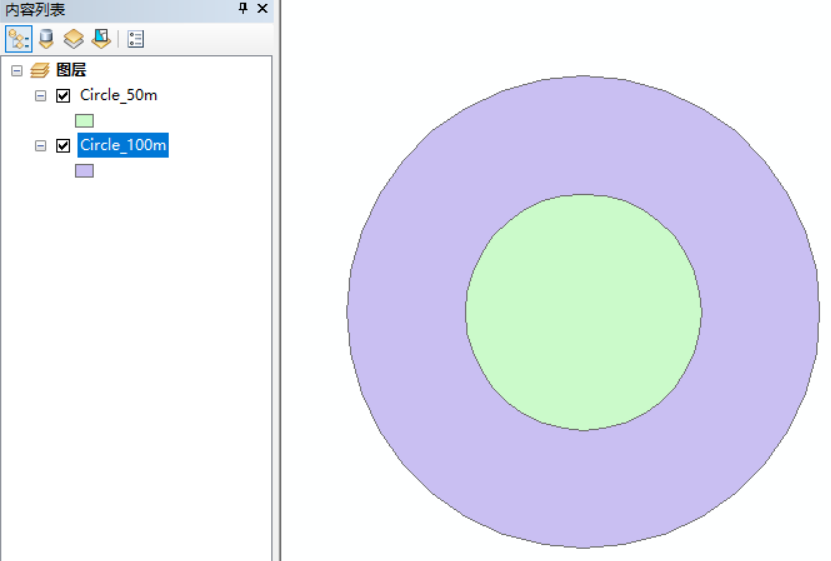Collapse the Circle_100m layer legend
831x561 pixels.
(40, 145)
